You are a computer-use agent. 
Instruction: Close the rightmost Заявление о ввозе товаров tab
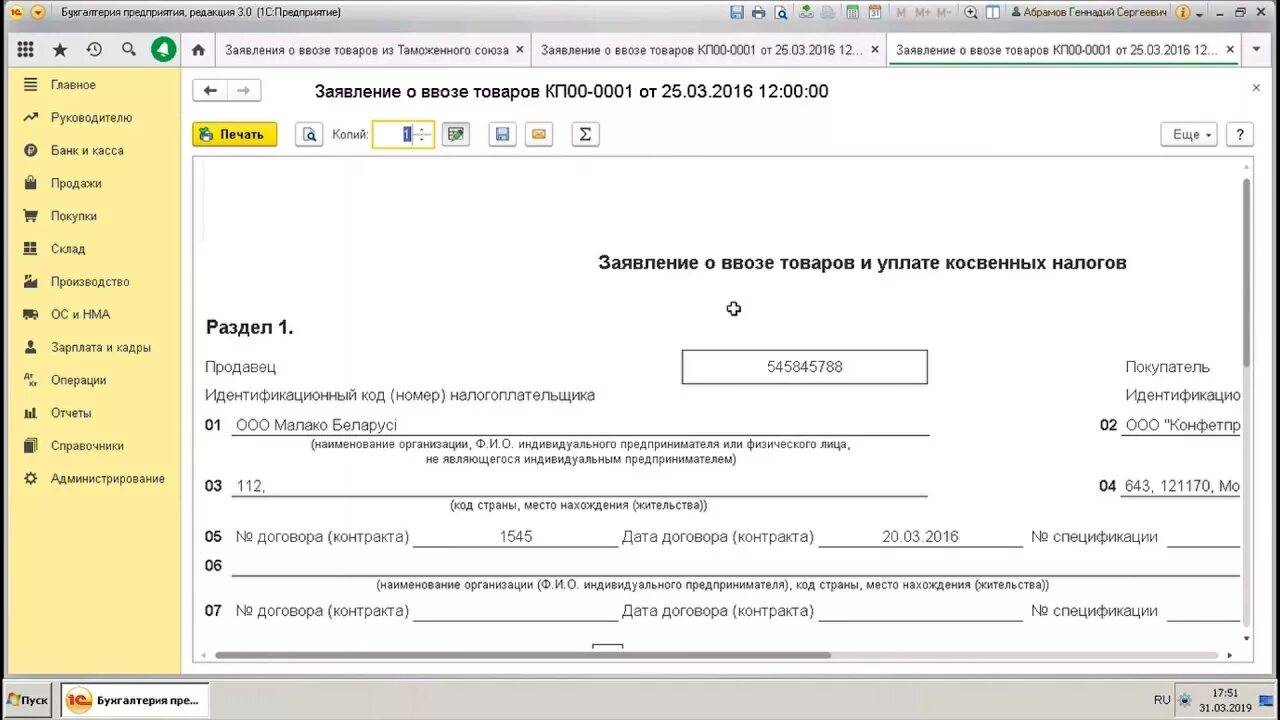point(1229,49)
